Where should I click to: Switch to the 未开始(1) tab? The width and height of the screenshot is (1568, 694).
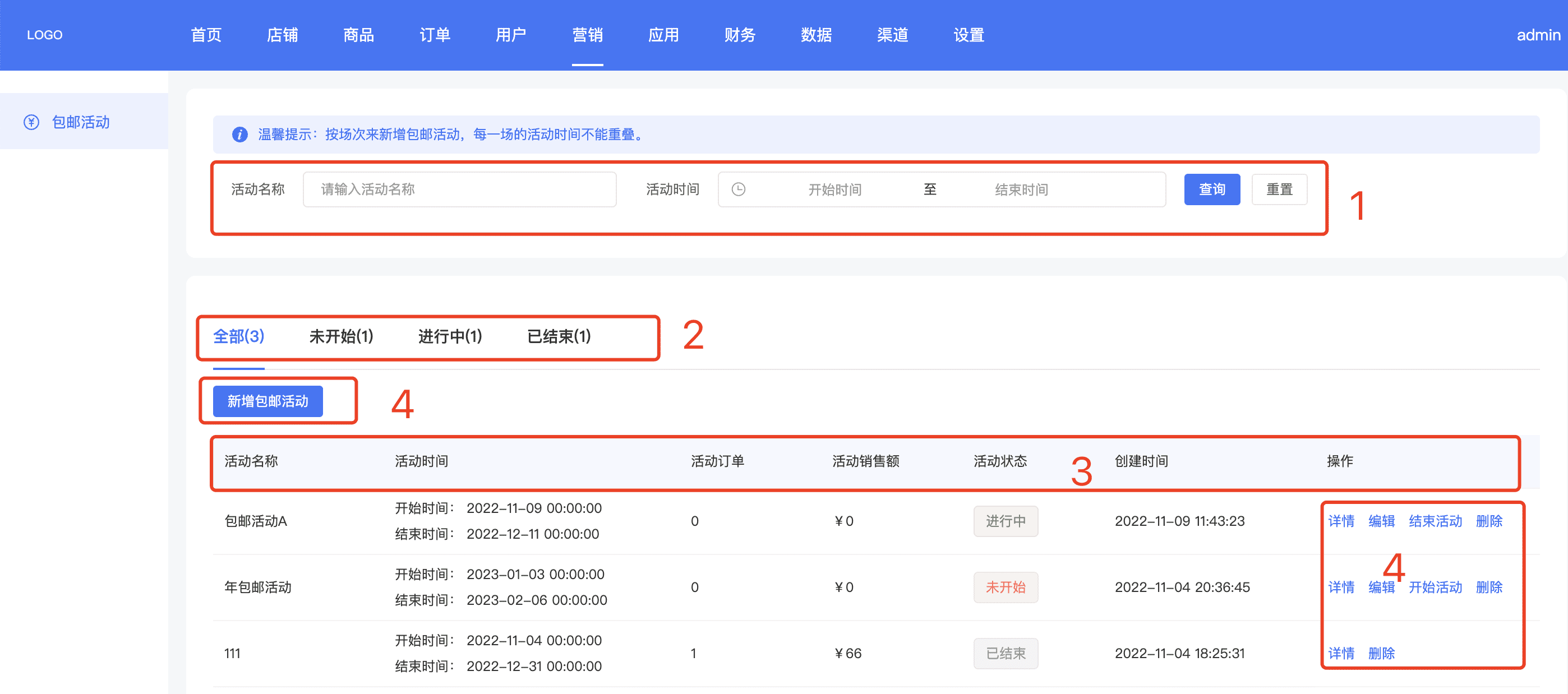pyautogui.click(x=341, y=336)
